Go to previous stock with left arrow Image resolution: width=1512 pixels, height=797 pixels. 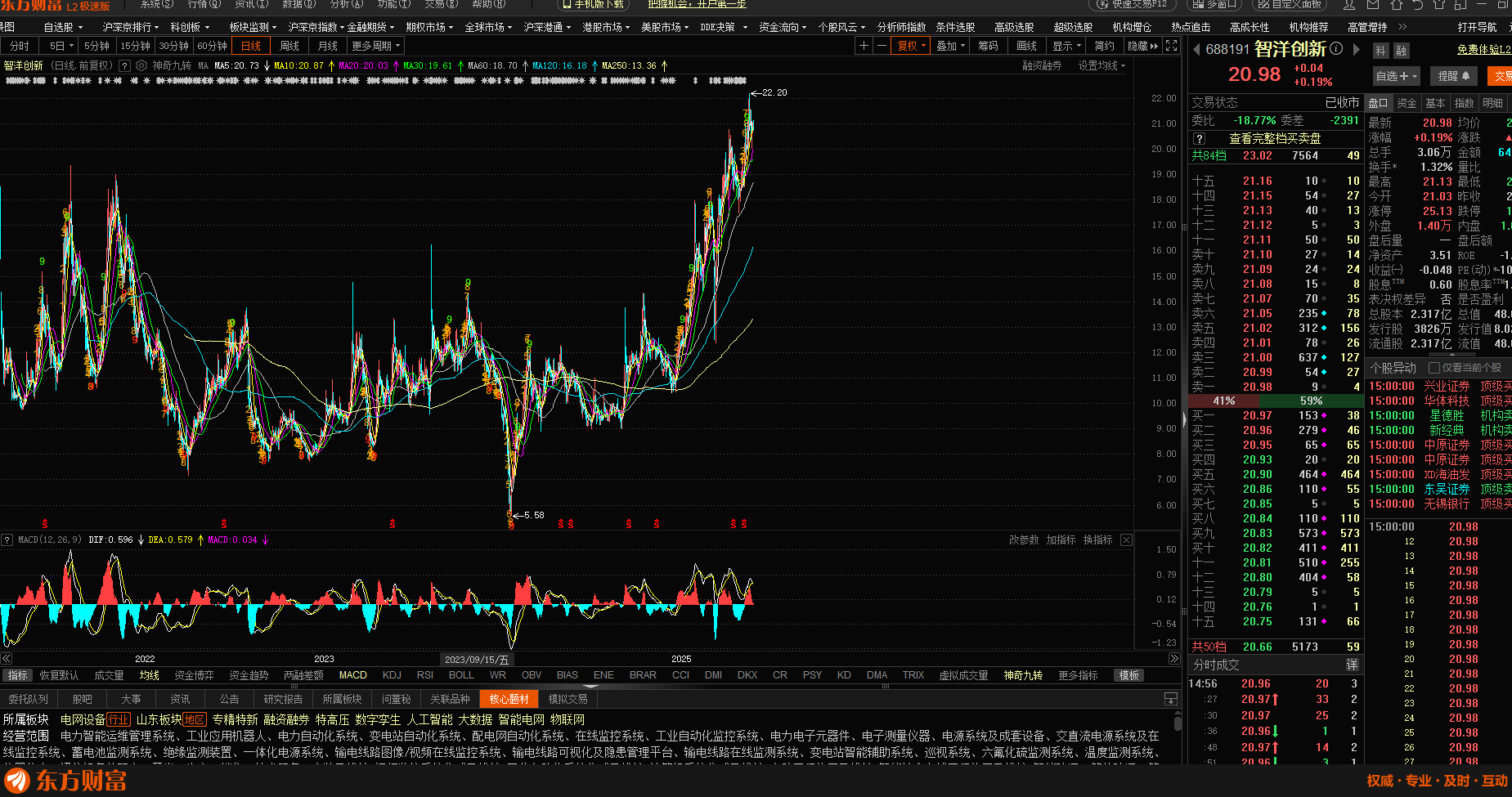click(1196, 49)
